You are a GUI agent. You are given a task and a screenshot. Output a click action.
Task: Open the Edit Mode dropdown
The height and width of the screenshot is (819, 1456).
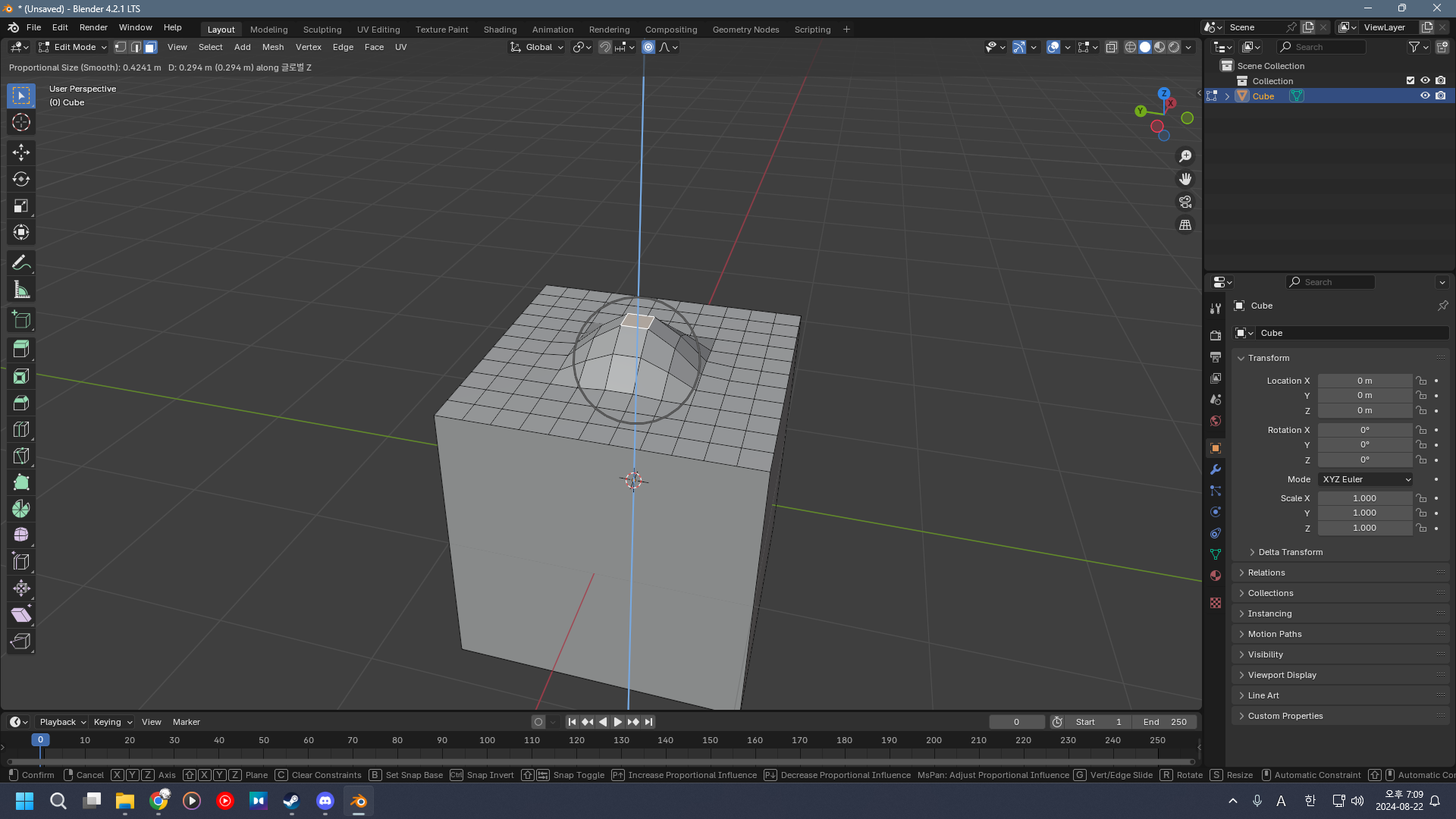(x=74, y=47)
